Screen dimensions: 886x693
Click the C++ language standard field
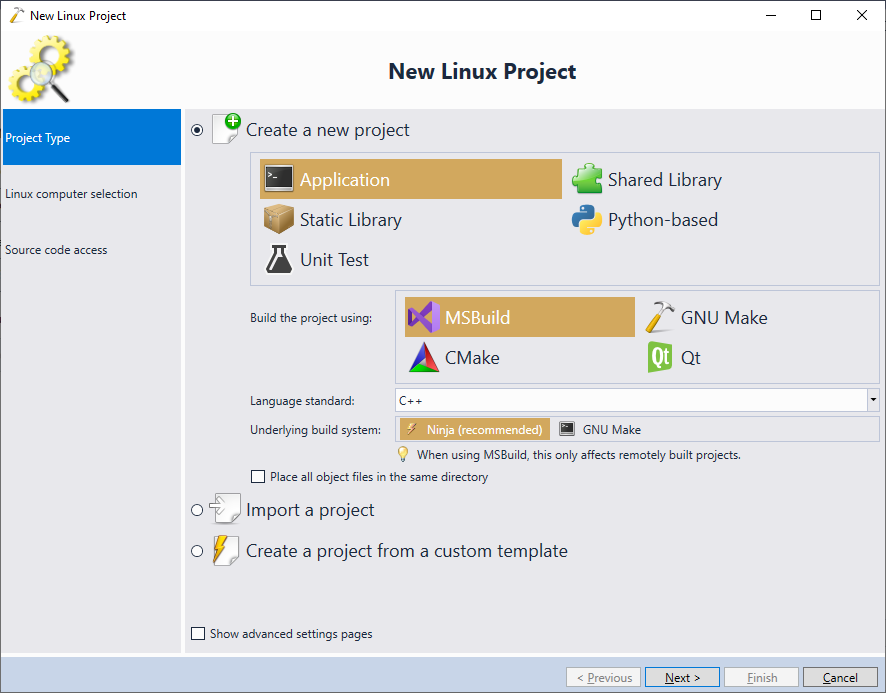click(631, 400)
